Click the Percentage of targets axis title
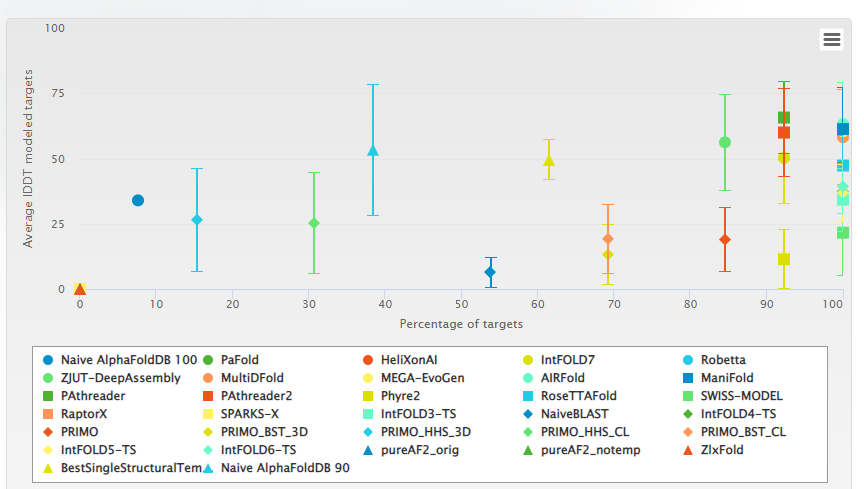The image size is (864, 489). [461, 323]
